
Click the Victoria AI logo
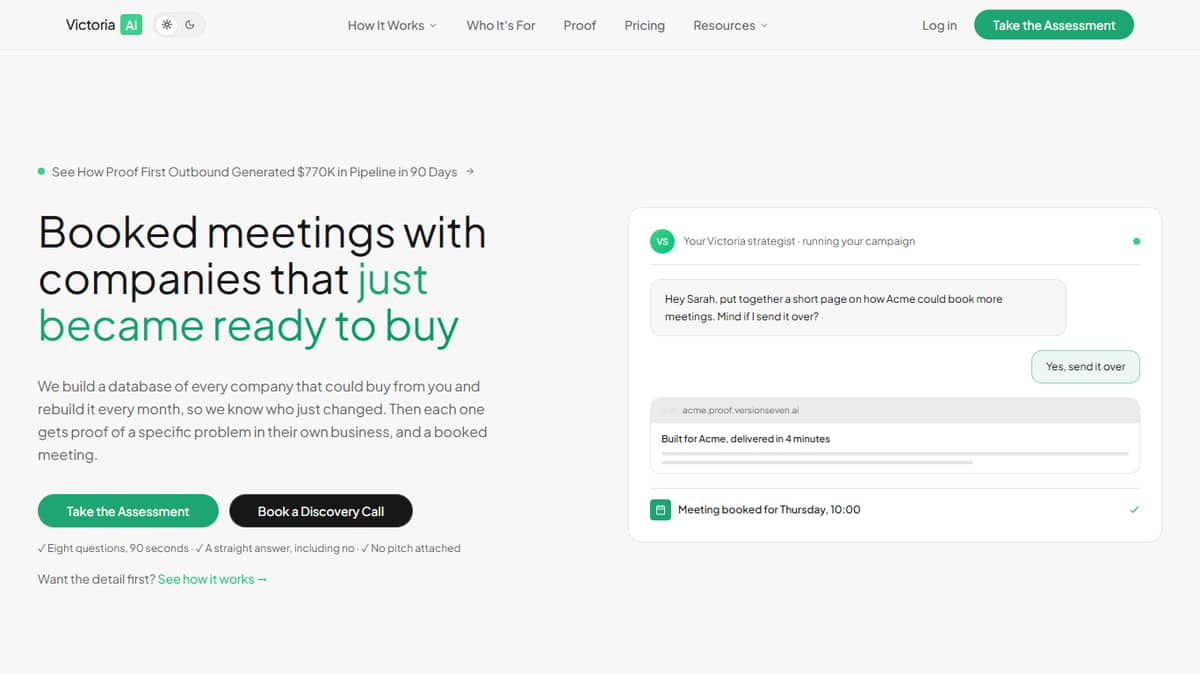(x=104, y=25)
